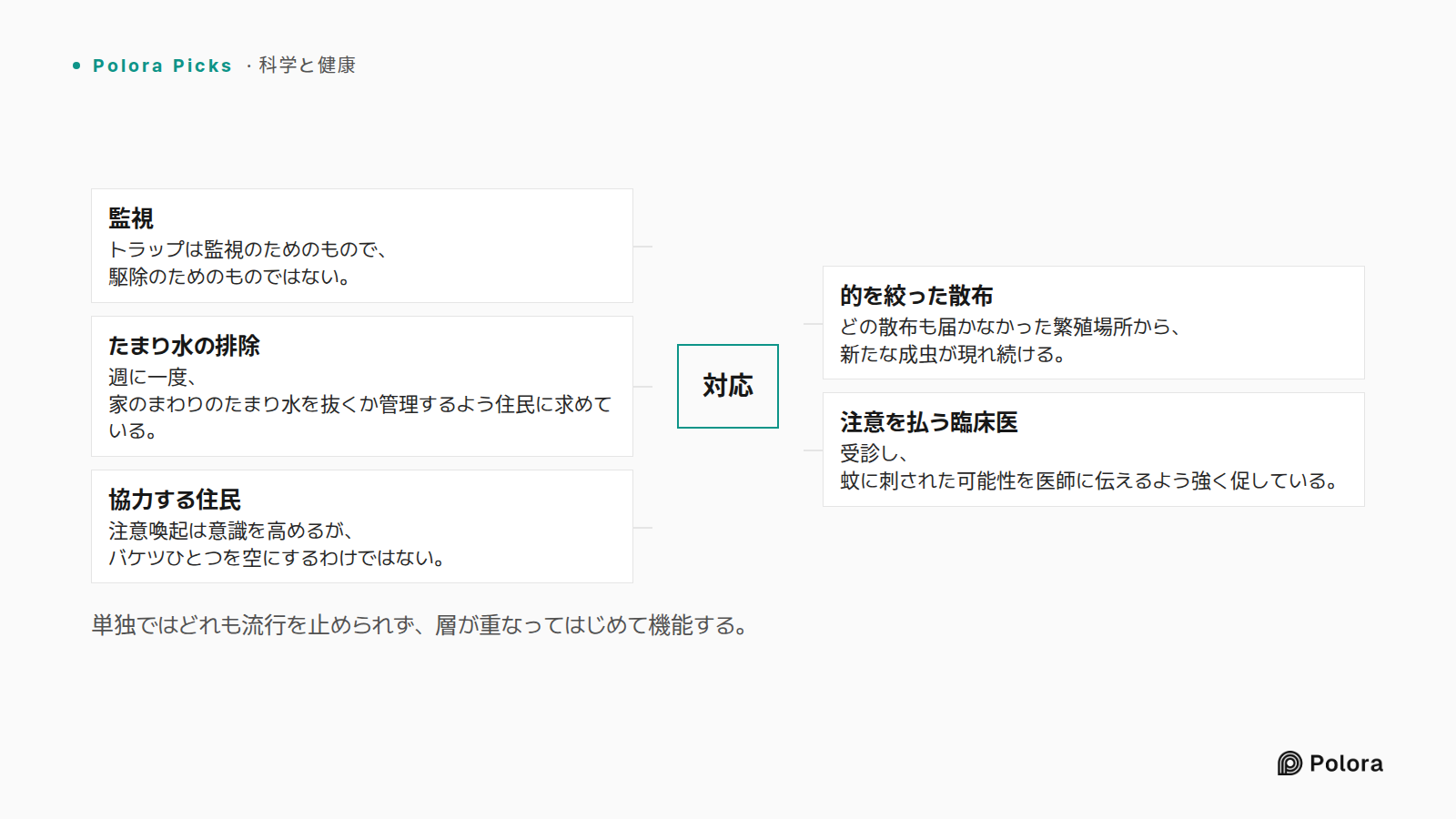
Task: Click the Polora logo icon
Action: click(1289, 763)
